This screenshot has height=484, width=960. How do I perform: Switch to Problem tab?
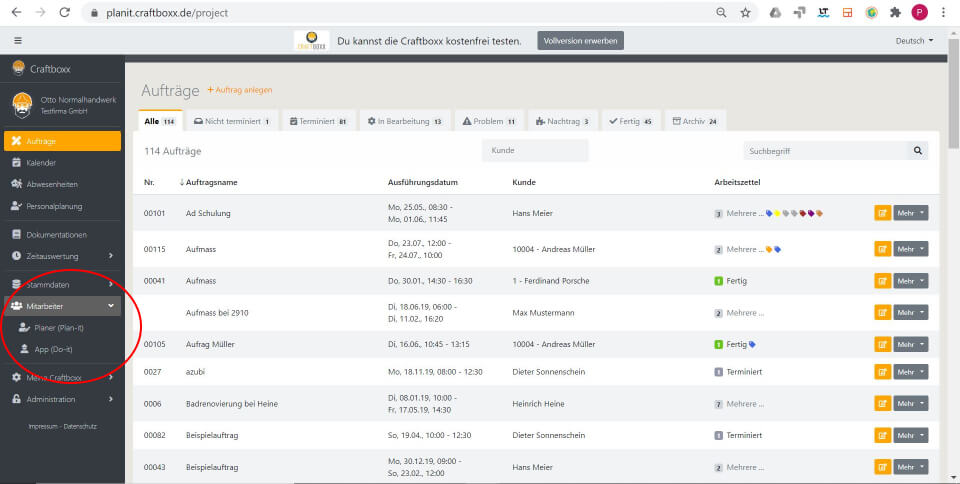tap(489, 121)
